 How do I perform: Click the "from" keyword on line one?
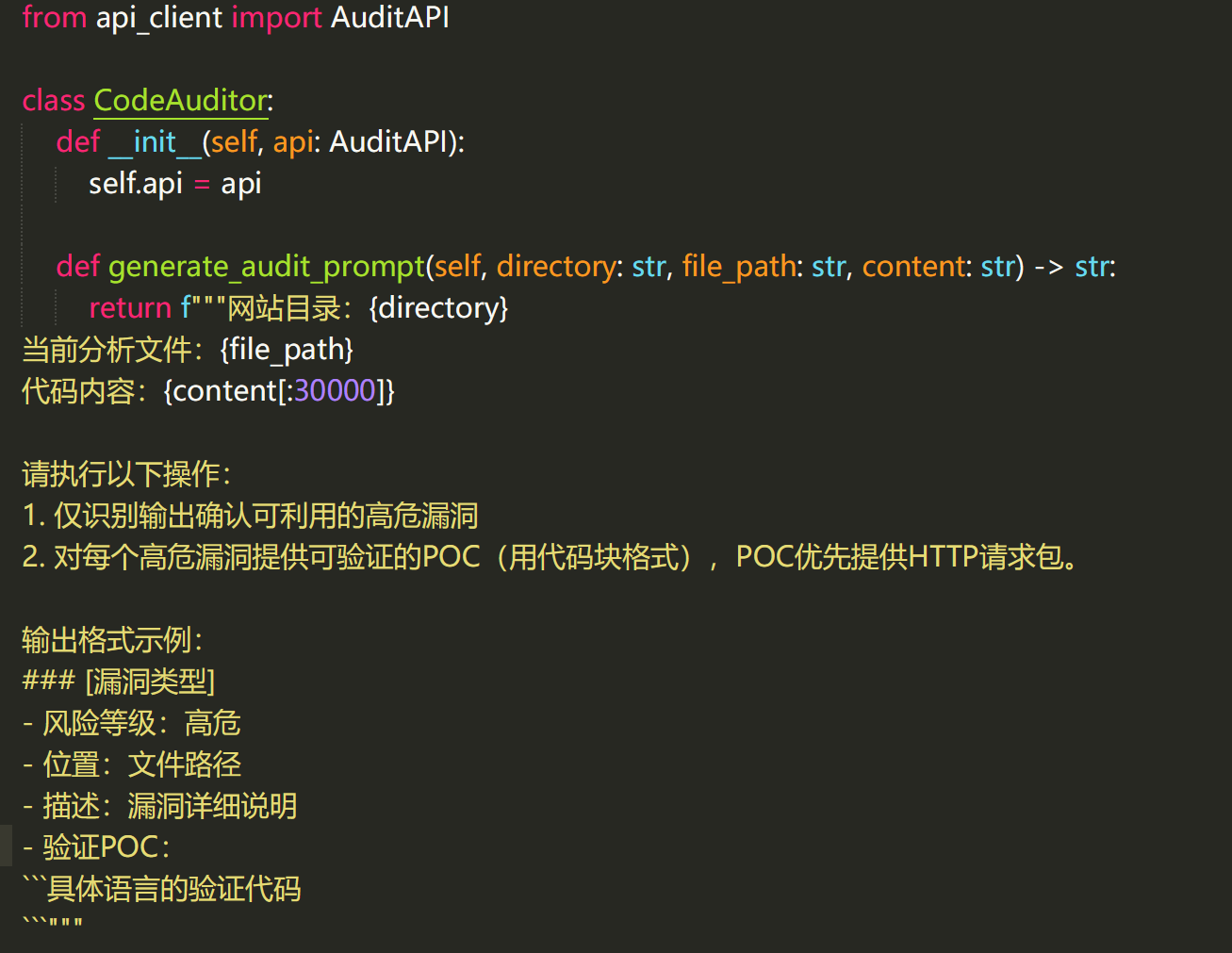pos(54,18)
